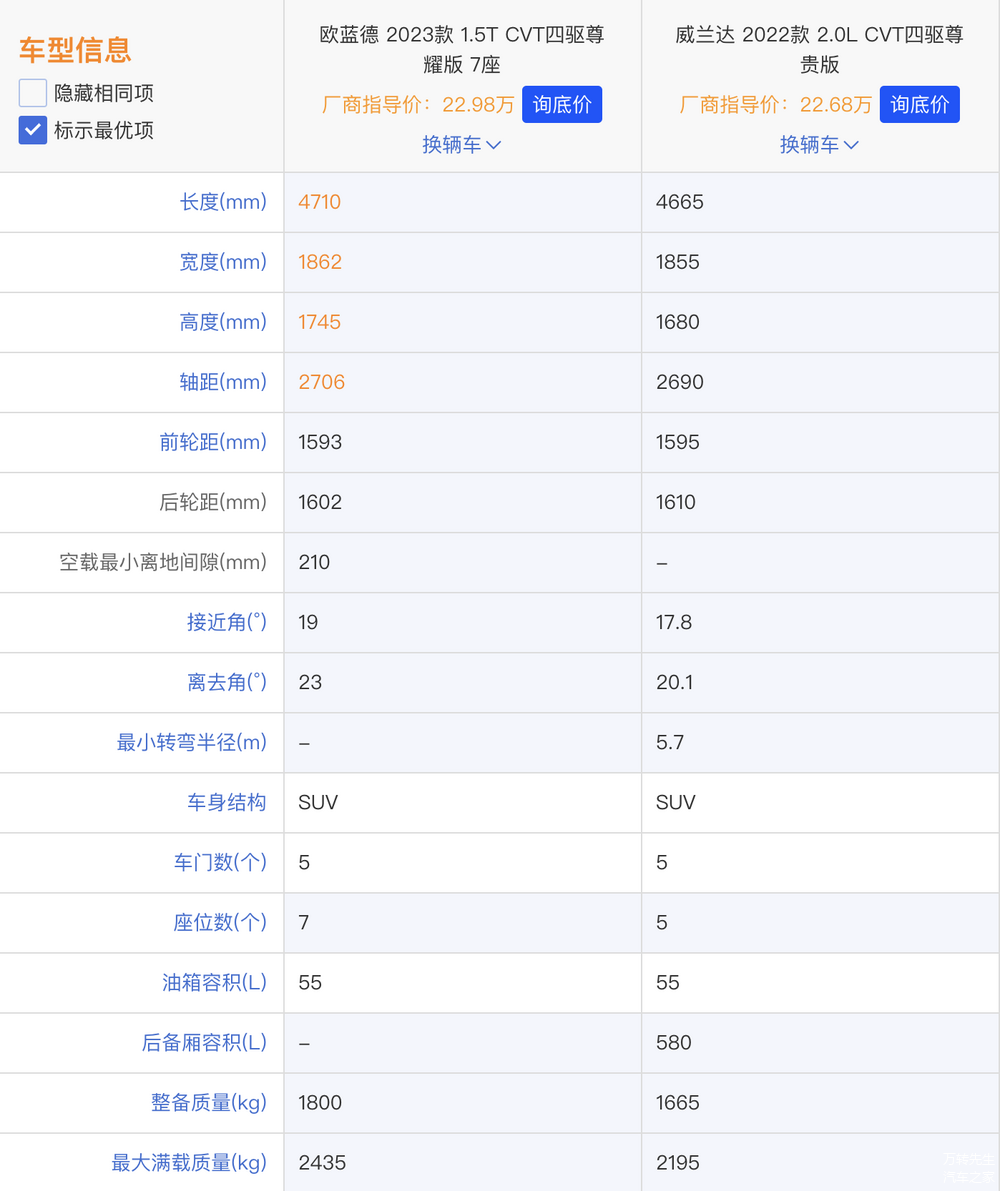This screenshot has height=1191, width=1000.
Task: Select the highlighted height value 1745
Action: point(320,322)
